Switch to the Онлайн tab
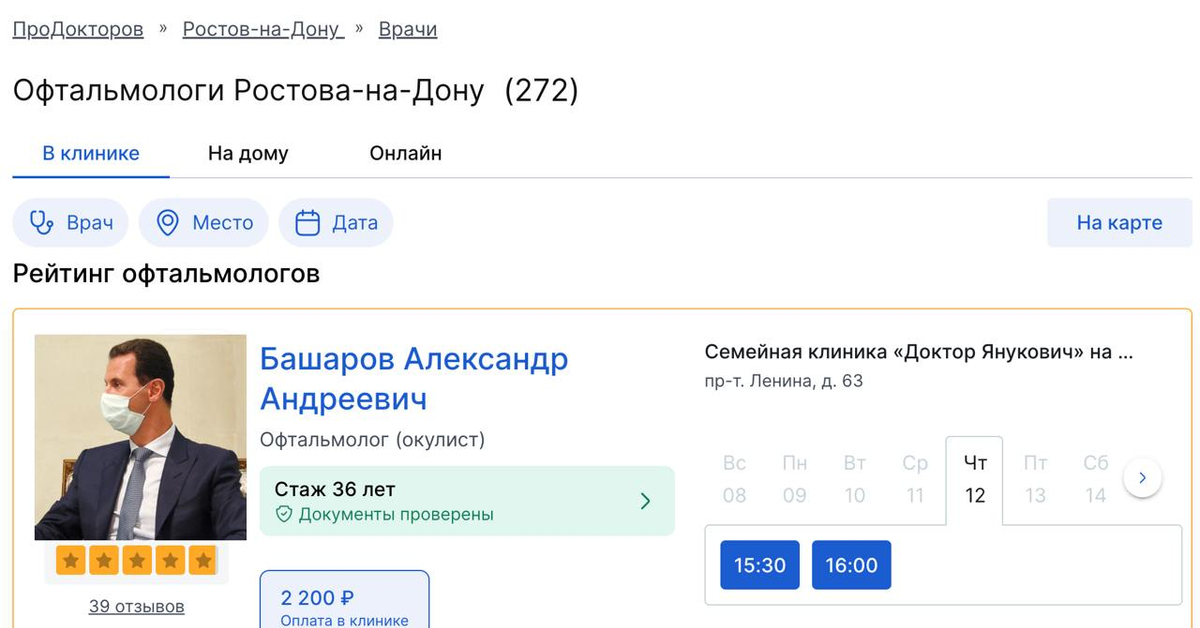The width and height of the screenshot is (1200, 628). [x=405, y=154]
